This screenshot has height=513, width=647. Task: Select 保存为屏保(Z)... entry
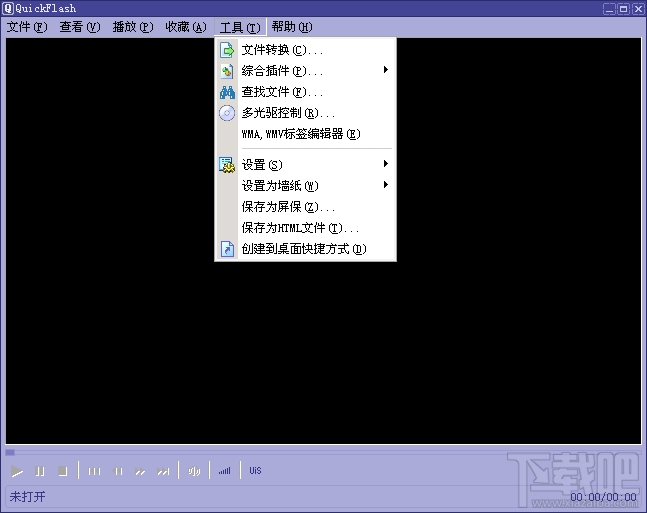(x=305, y=207)
